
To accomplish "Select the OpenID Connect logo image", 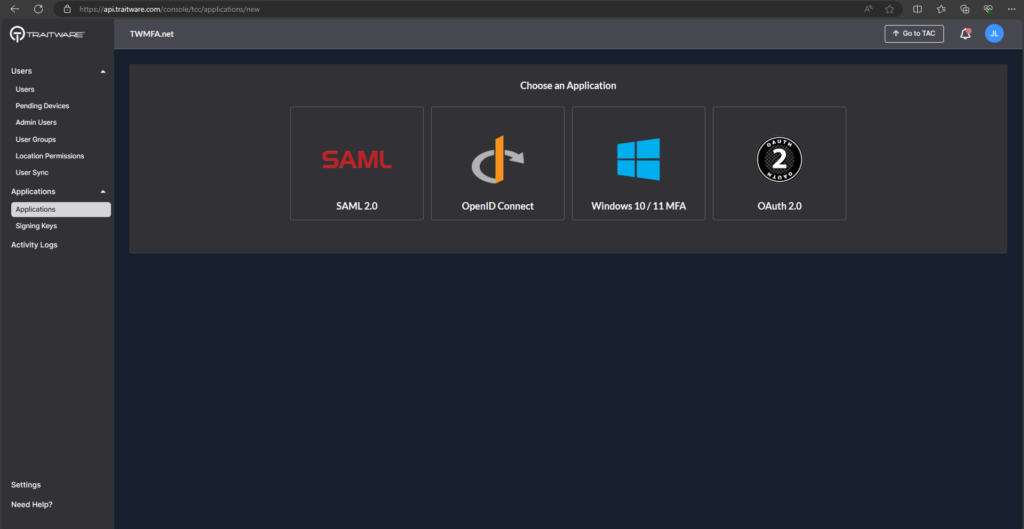I will [x=498, y=159].
